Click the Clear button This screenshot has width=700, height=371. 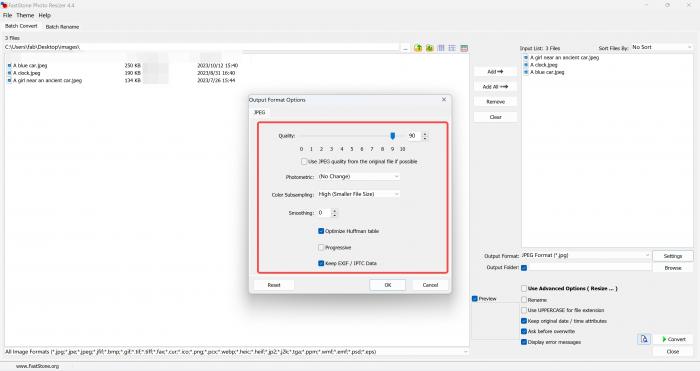point(496,117)
